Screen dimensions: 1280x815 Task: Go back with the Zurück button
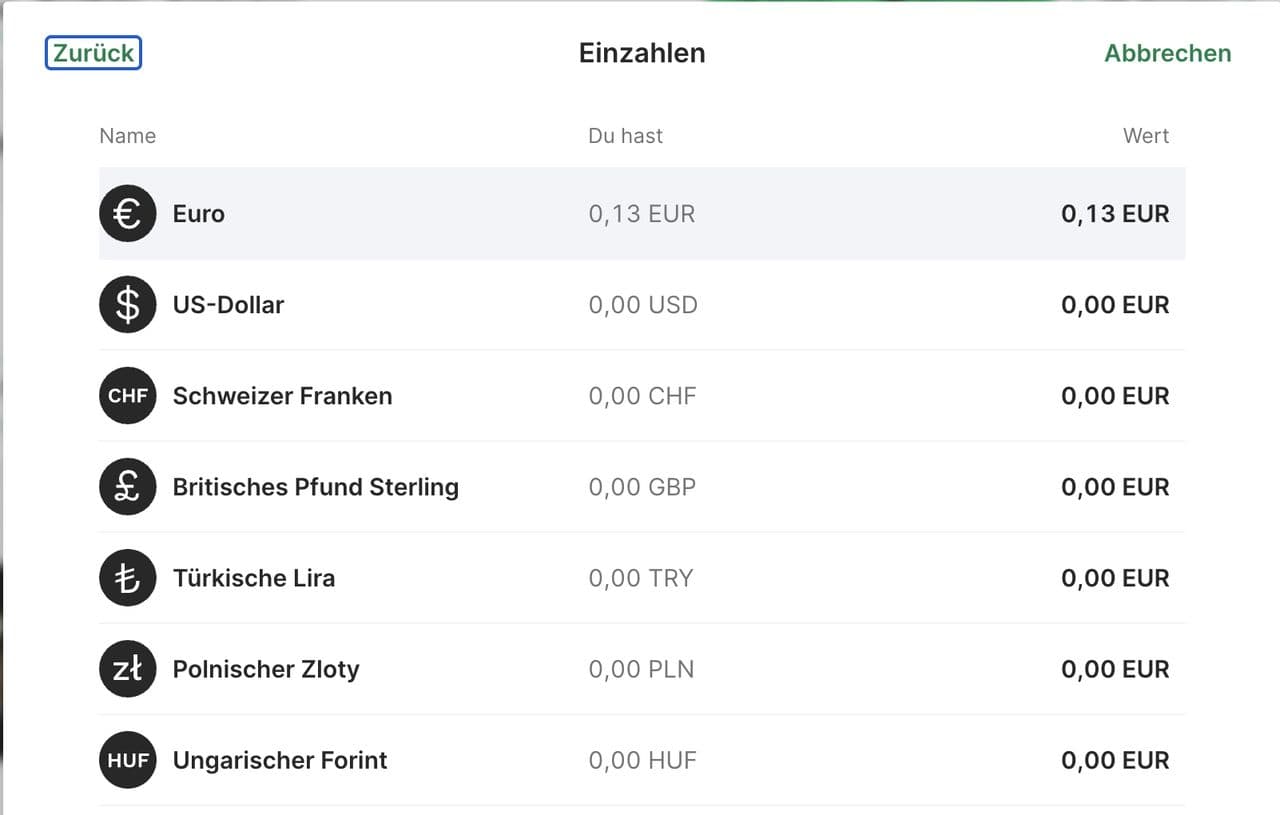pyautogui.click(x=93, y=53)
